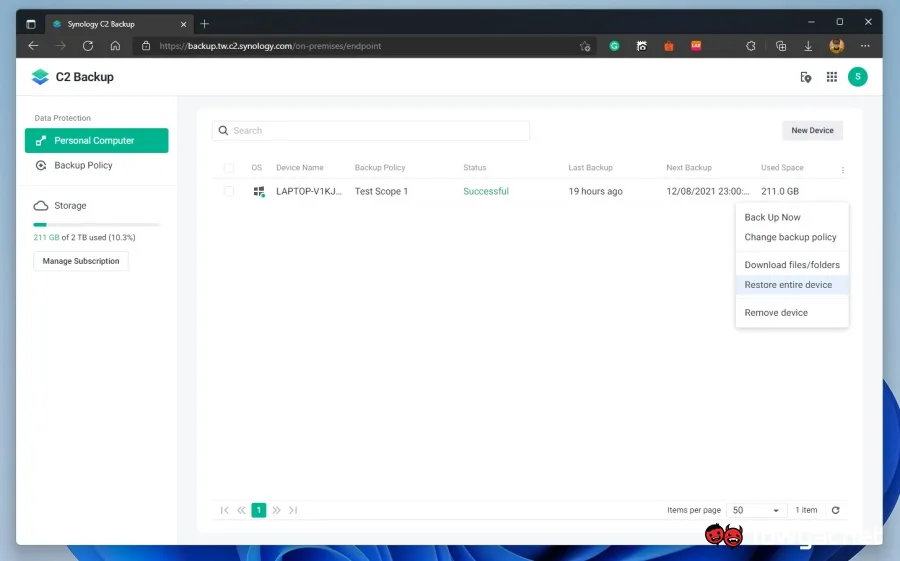Open the recovery portal icon in header
Image resolution: width=900 pixels, height=561 pixels.
[x=805, y=77]
